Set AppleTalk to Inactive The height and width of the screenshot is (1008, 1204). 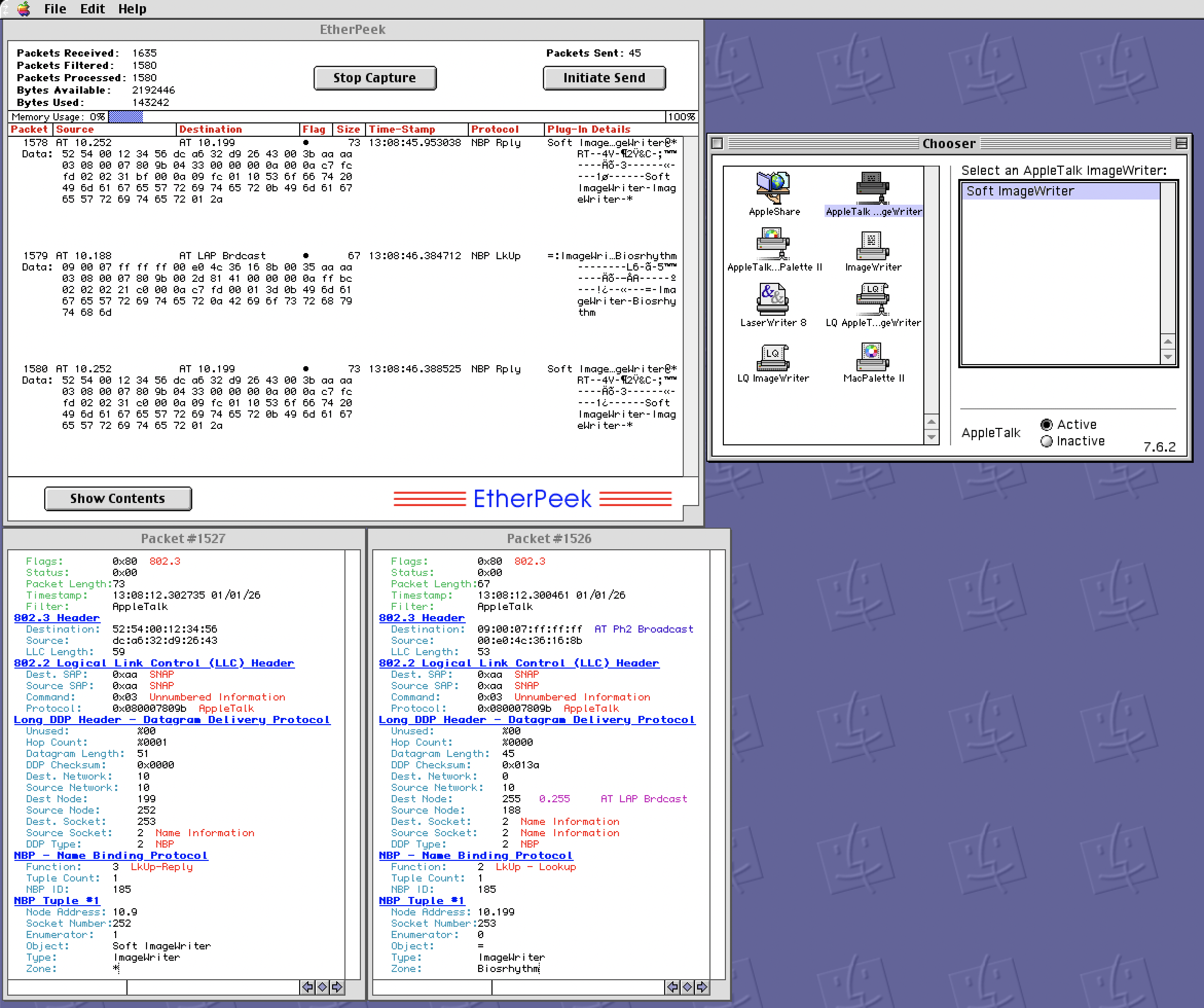[x=1046, y=441]
